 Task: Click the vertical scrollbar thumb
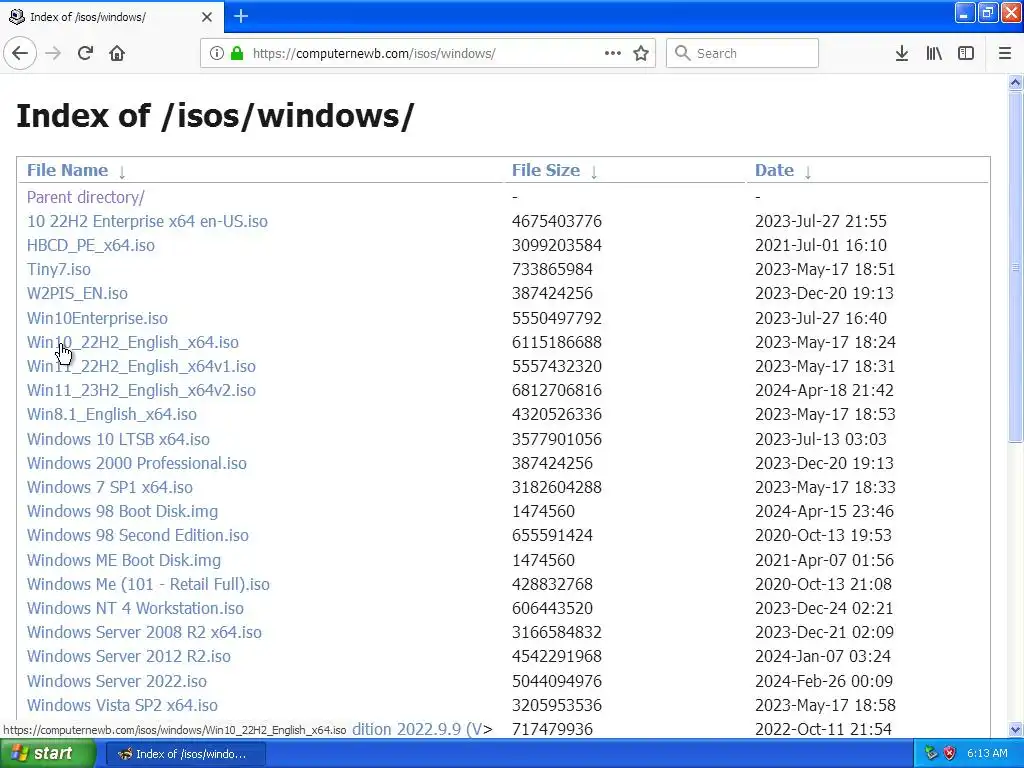tap(1015, 267)
